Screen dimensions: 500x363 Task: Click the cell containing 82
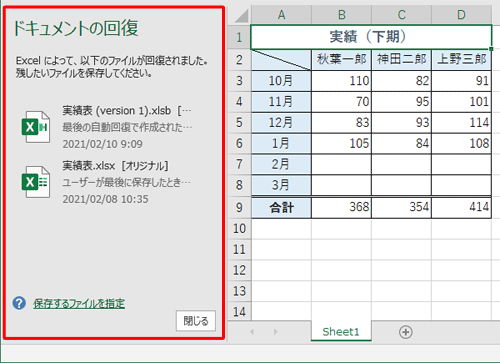click(x=401, y=81)
